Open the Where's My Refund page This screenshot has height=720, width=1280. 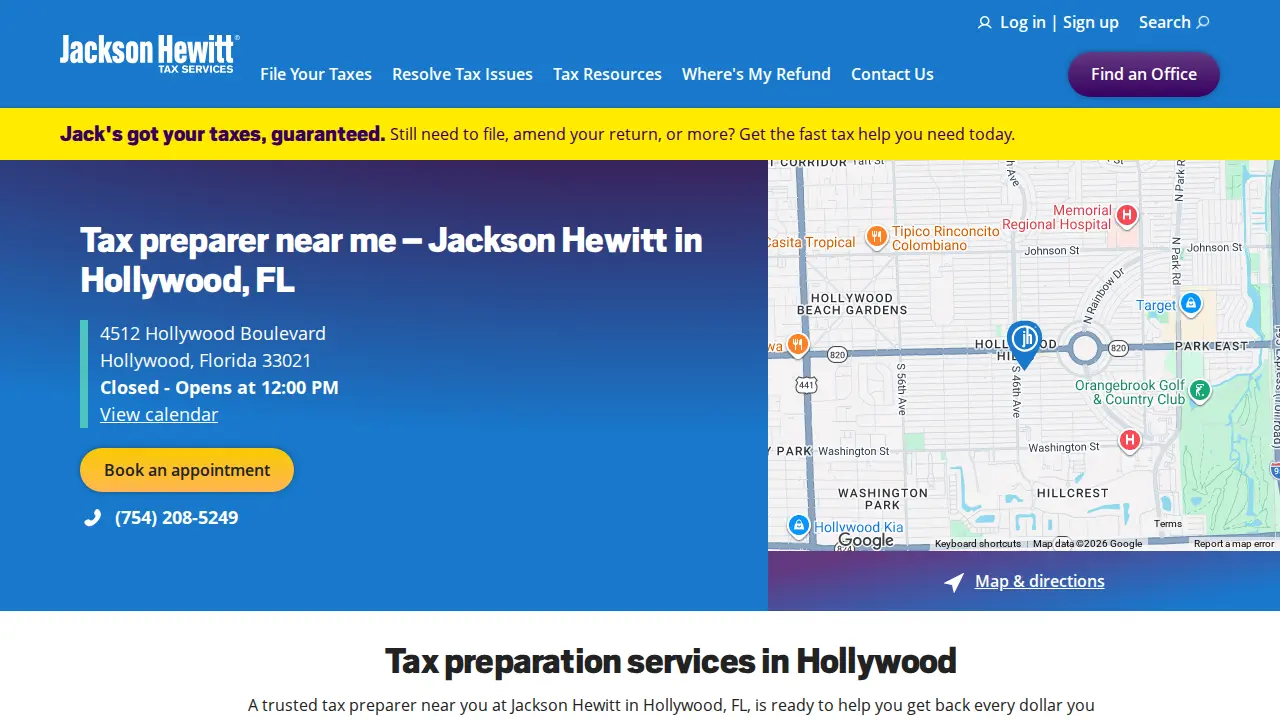[756, 74]
